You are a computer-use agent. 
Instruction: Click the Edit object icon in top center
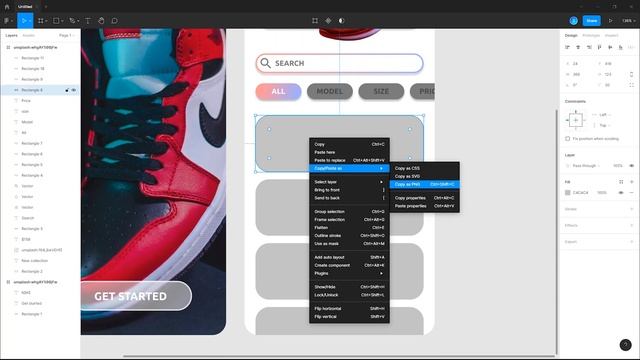click(315, 20)
